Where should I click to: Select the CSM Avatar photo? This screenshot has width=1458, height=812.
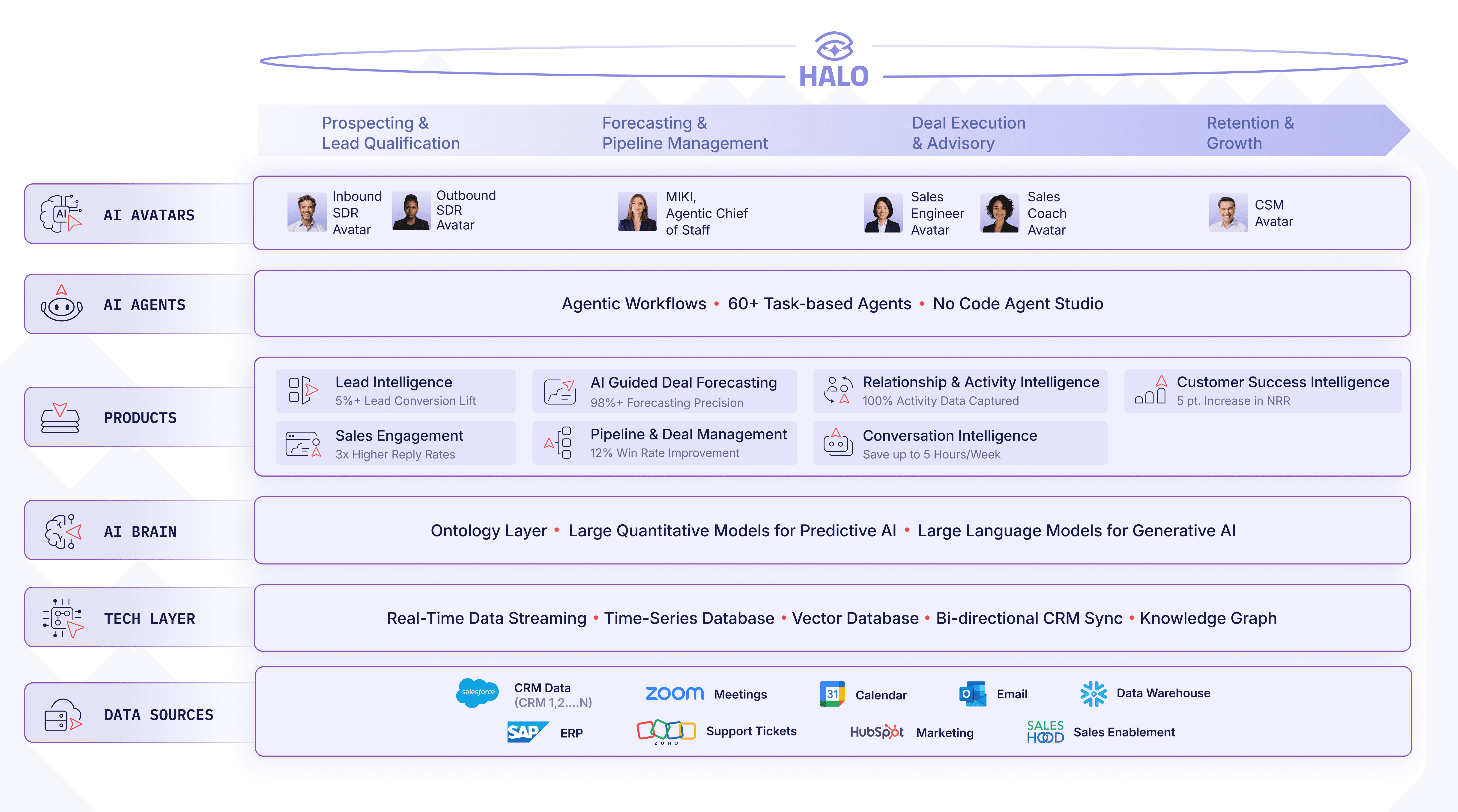click(1228, 213)
